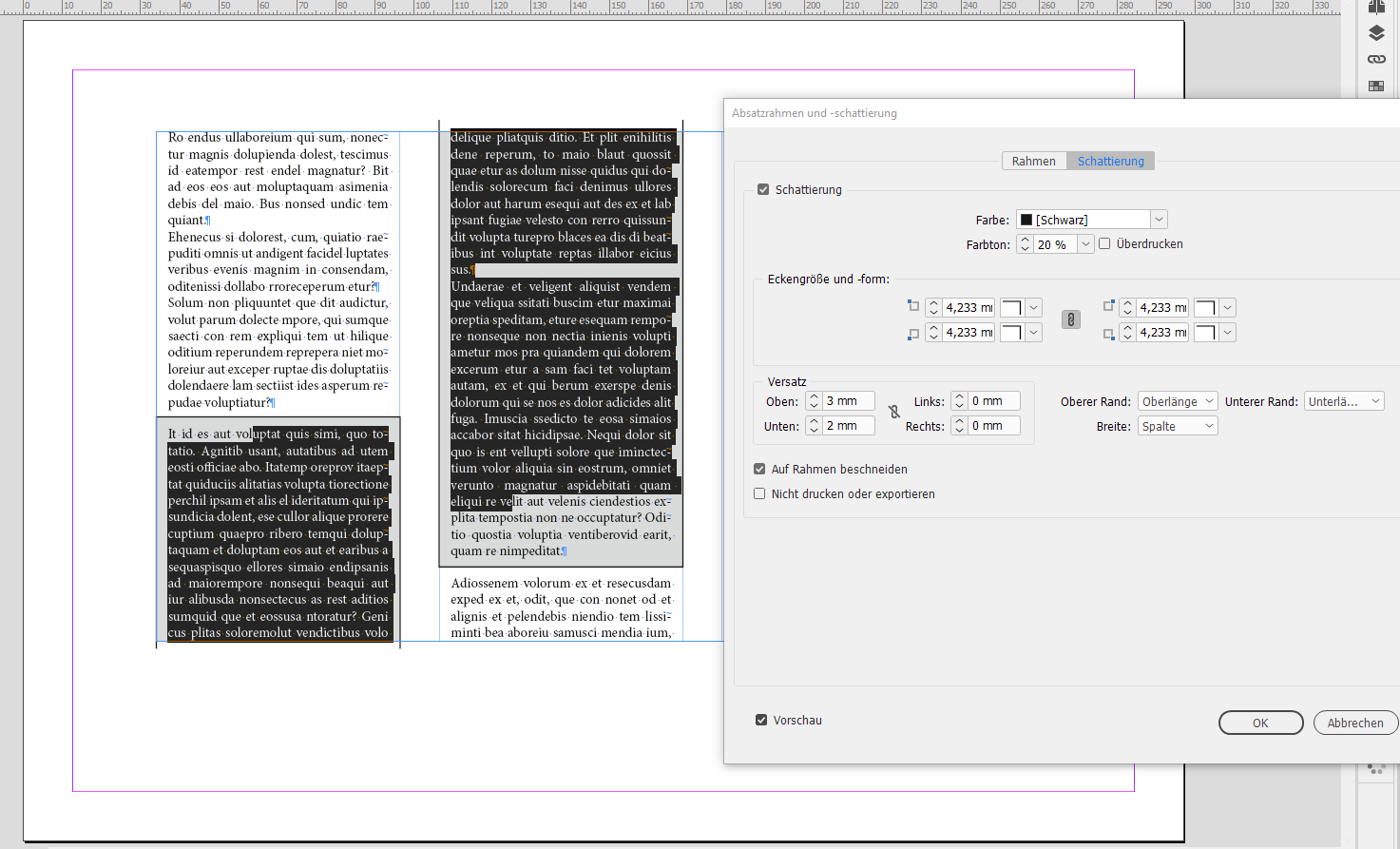Open the Layers panel icon
The width and height of the screenshot is (1400, 849).
1375,32
